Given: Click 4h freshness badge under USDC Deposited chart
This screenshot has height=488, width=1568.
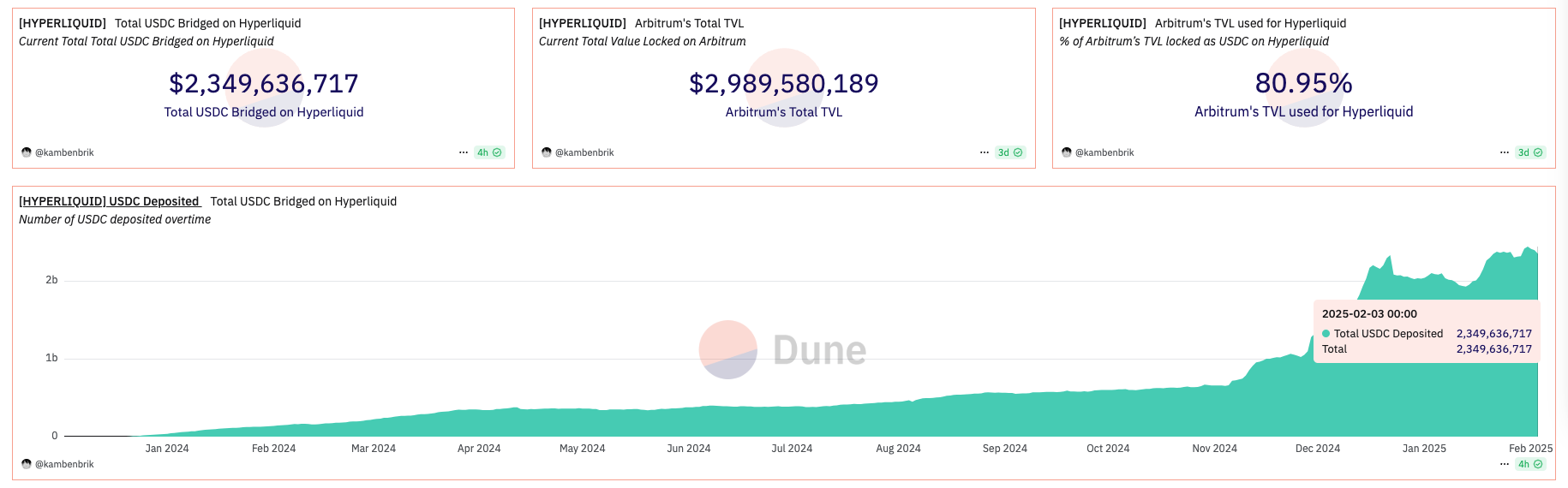Looking at the screenshot, I should (1530, 464).
